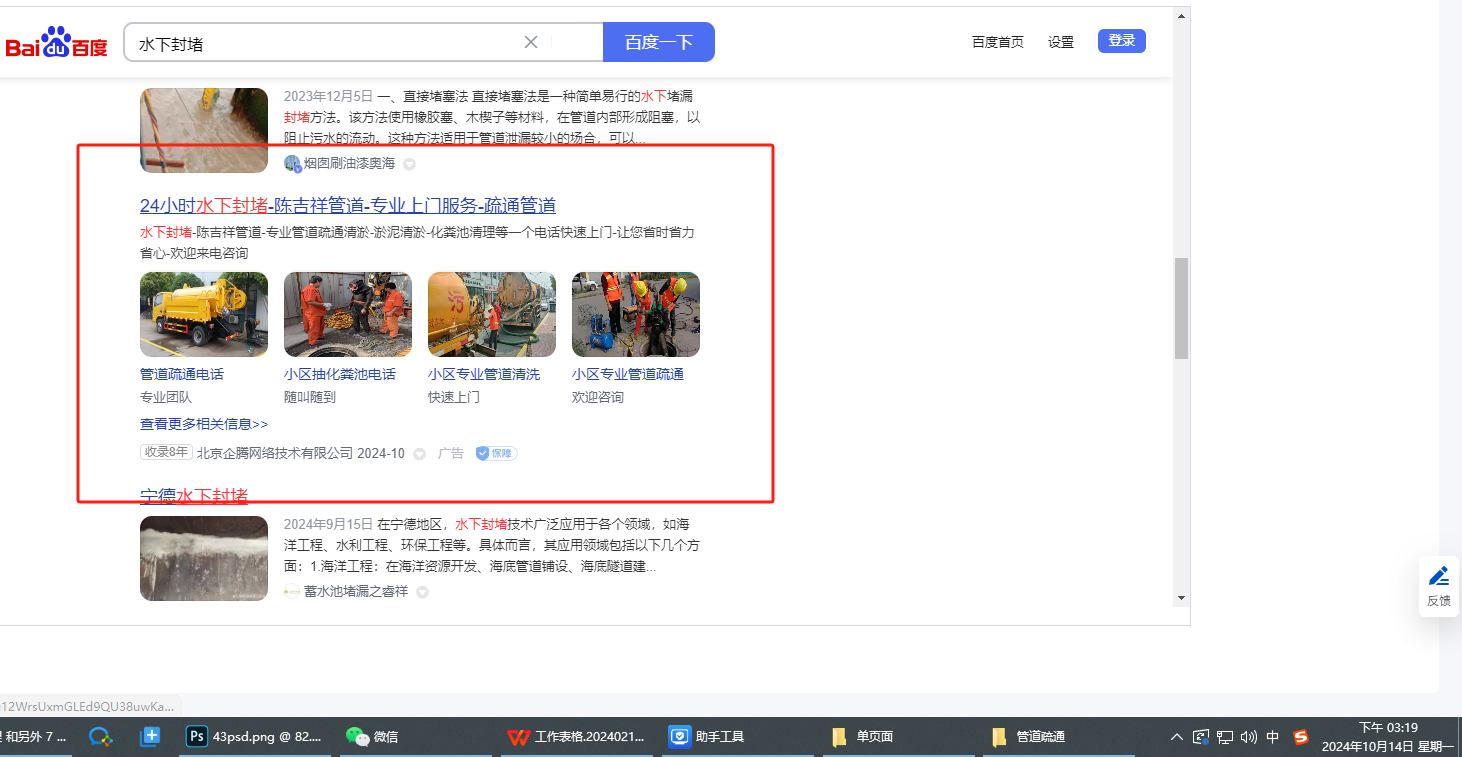Screen dimensions: 1462x757
Task: Click the 管道疏通电话 yellow truck thumbnail
Action: [204, 314]
